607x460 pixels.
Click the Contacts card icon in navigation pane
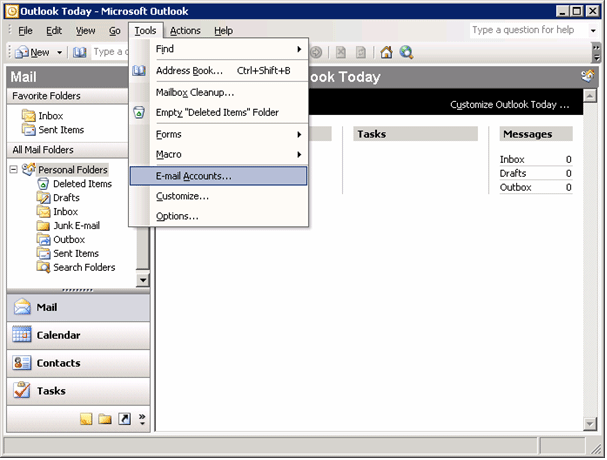coord(22,363)
